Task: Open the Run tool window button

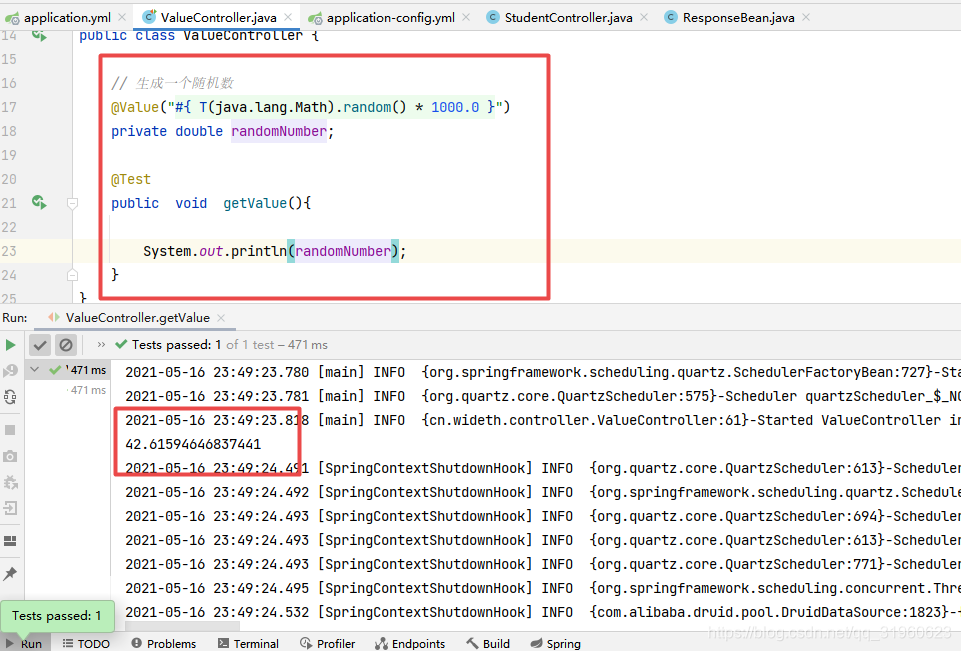Action: (x=24, y=644)
